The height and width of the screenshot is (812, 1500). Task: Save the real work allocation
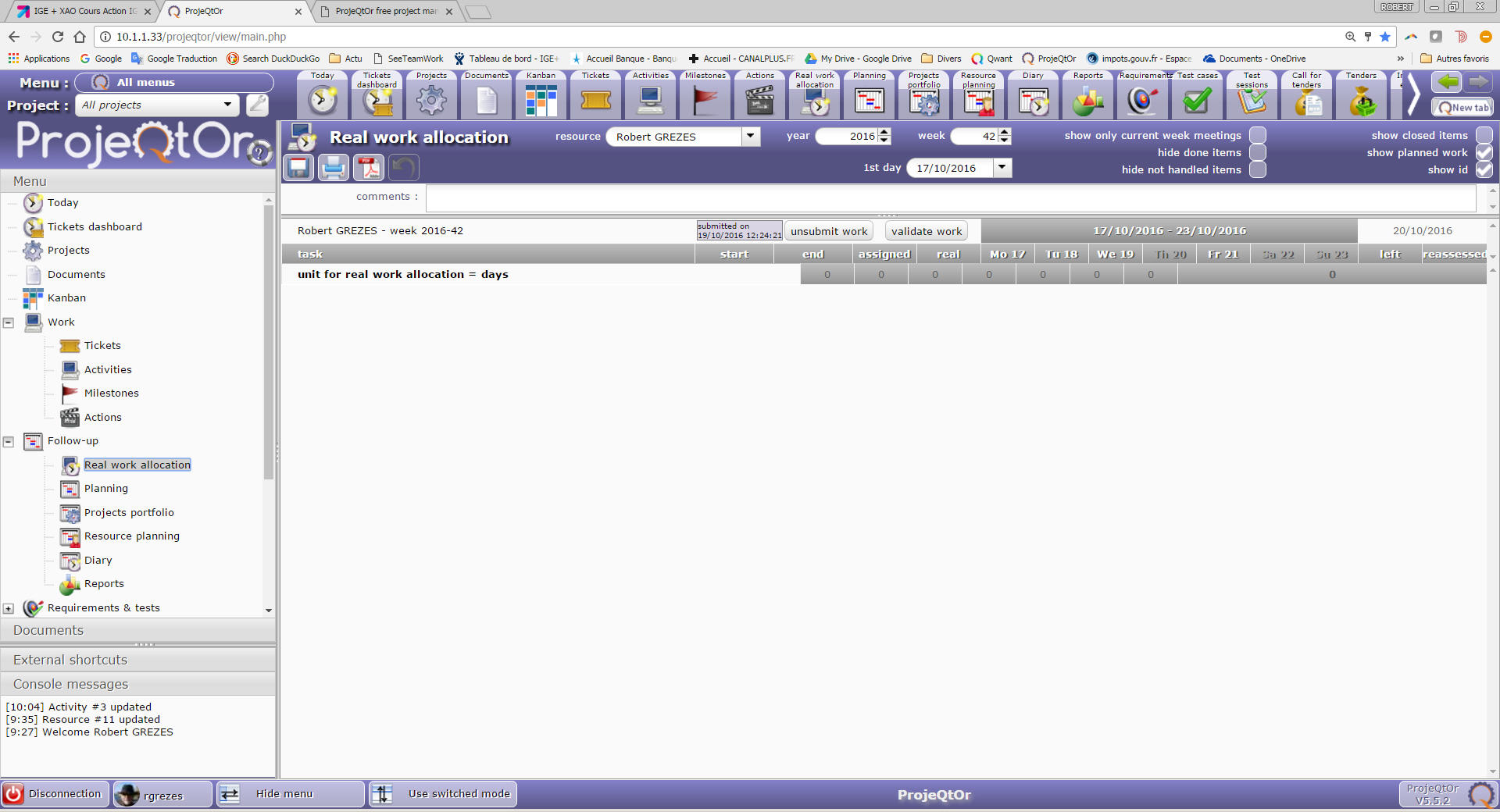click(x=298, y=167)
